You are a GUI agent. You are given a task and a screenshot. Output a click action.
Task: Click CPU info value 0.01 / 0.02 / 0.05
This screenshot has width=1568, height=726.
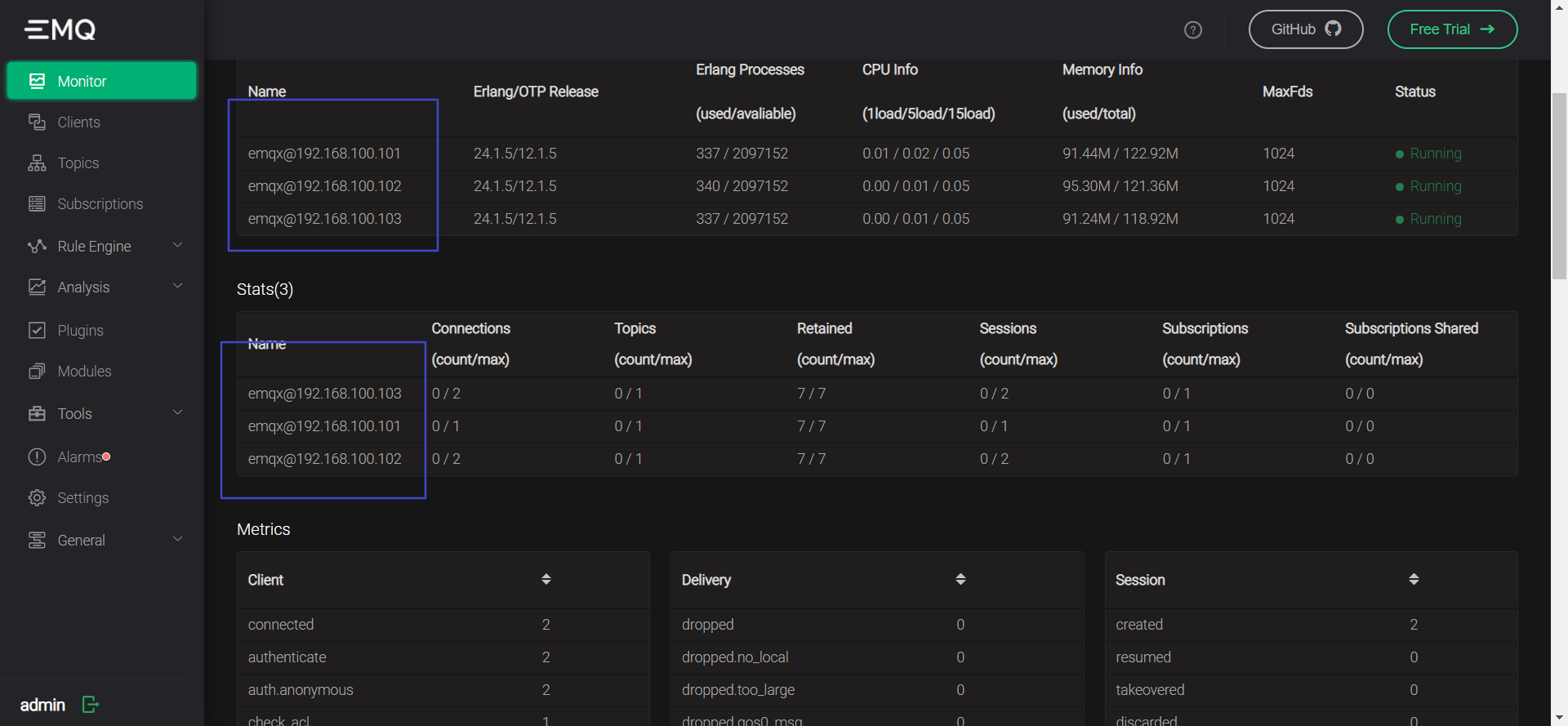click(916, 154)
